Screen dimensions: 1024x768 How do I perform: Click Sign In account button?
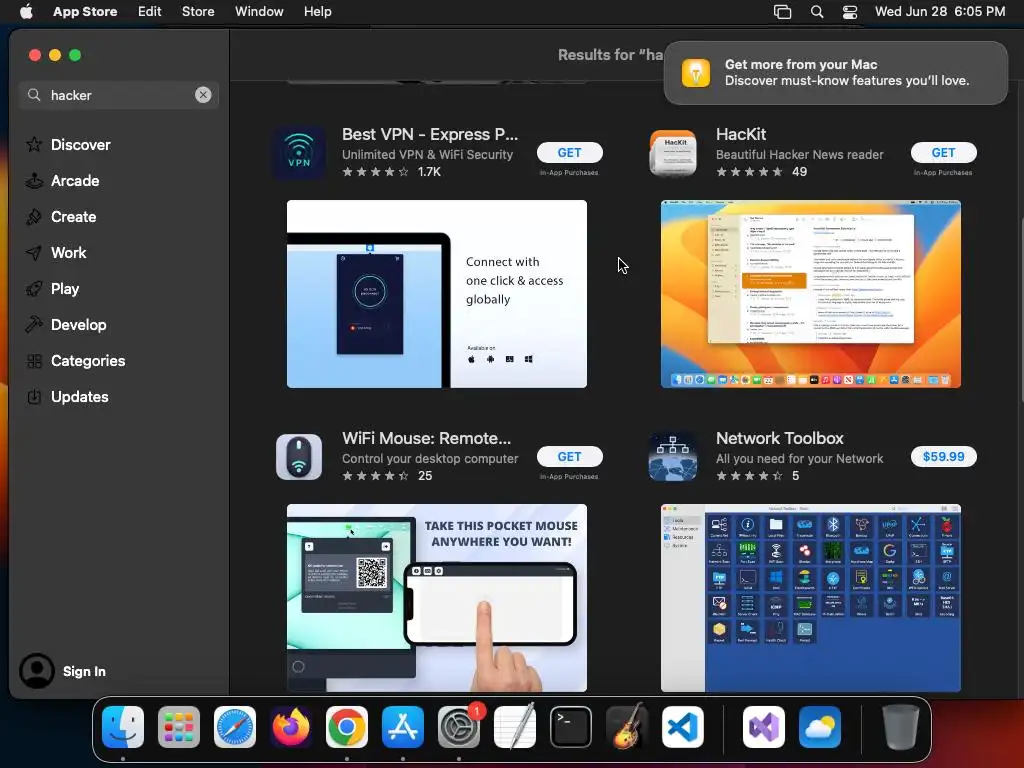tap(63, 671)
